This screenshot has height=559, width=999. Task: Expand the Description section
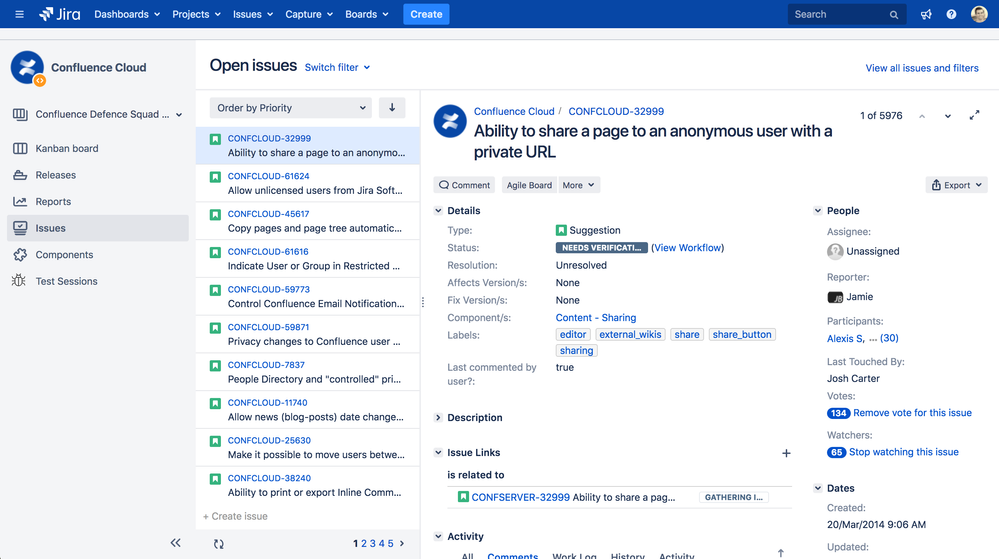point(438,417)
